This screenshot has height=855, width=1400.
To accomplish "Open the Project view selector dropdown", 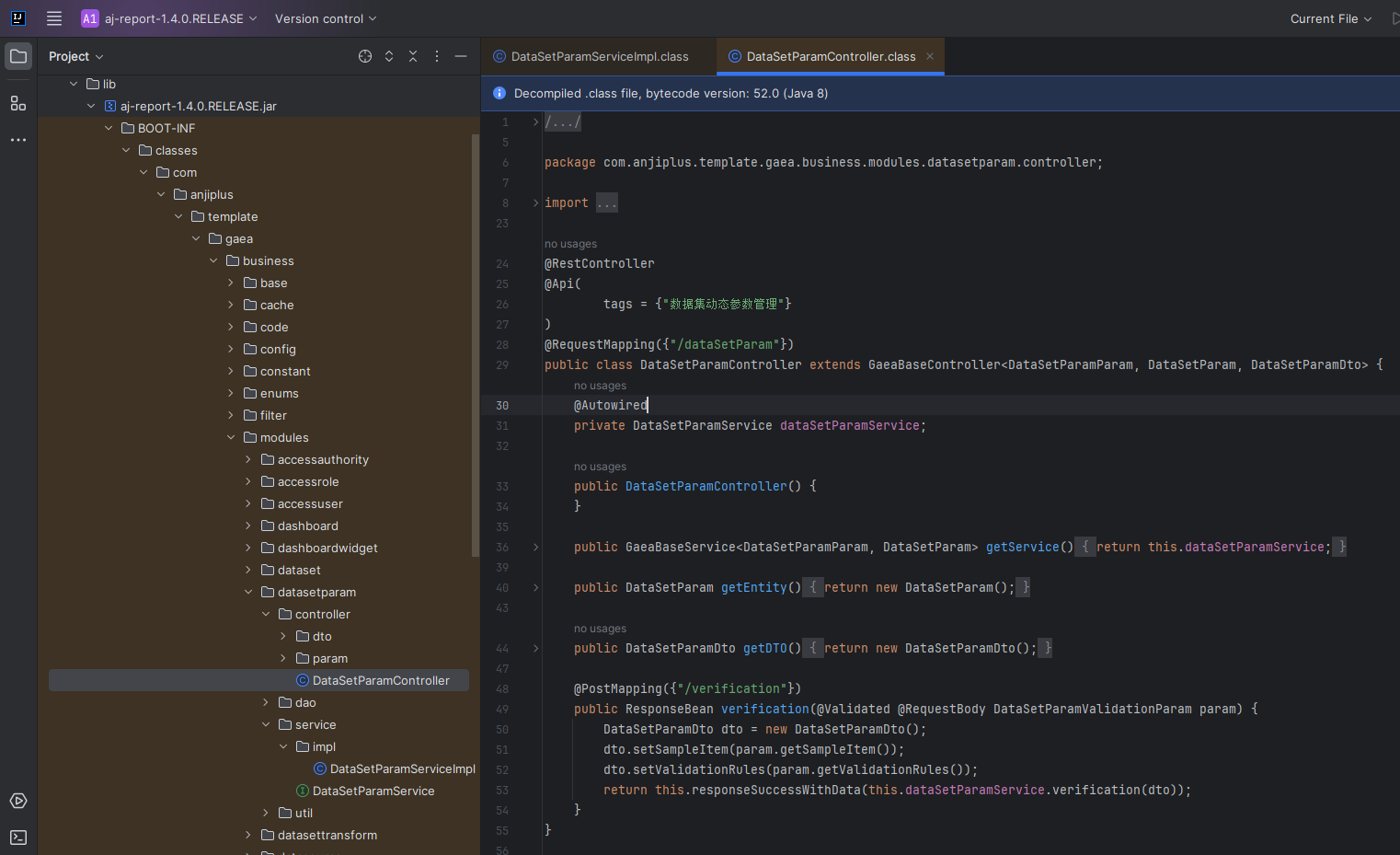I will point(76,56).
